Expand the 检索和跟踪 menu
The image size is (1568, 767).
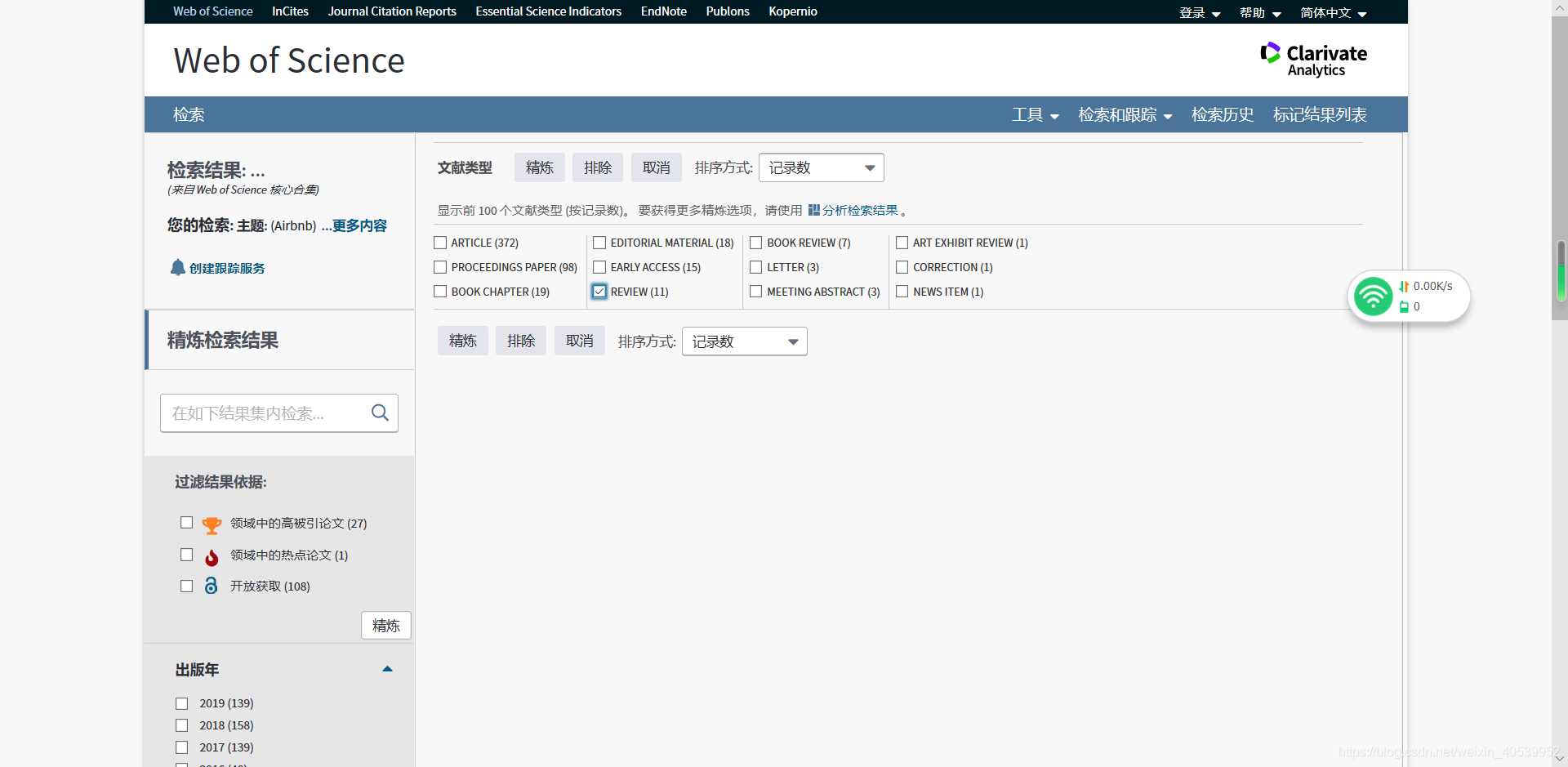click(x=1125, y=114)
